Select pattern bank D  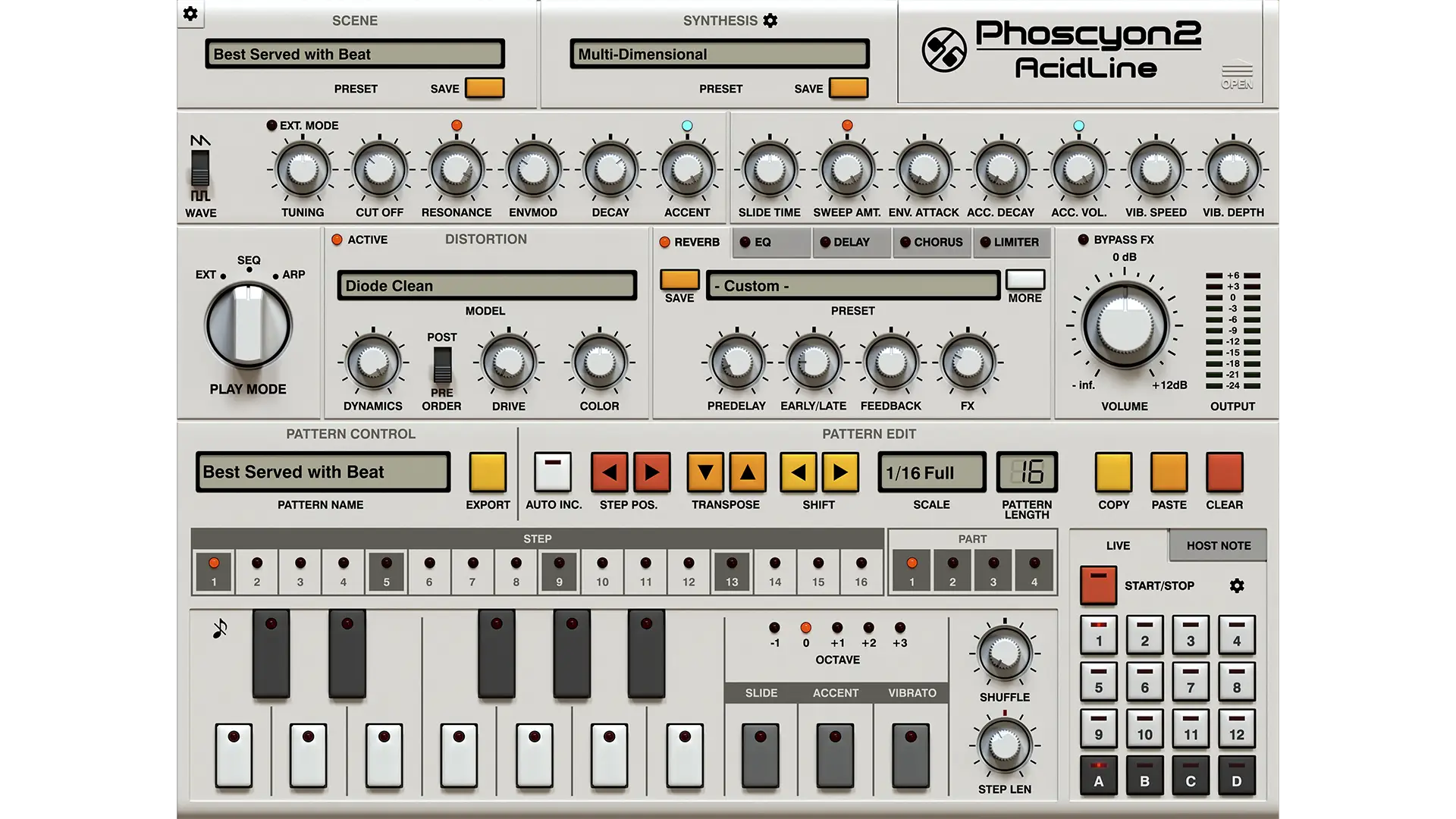[x=1237, y=775]
